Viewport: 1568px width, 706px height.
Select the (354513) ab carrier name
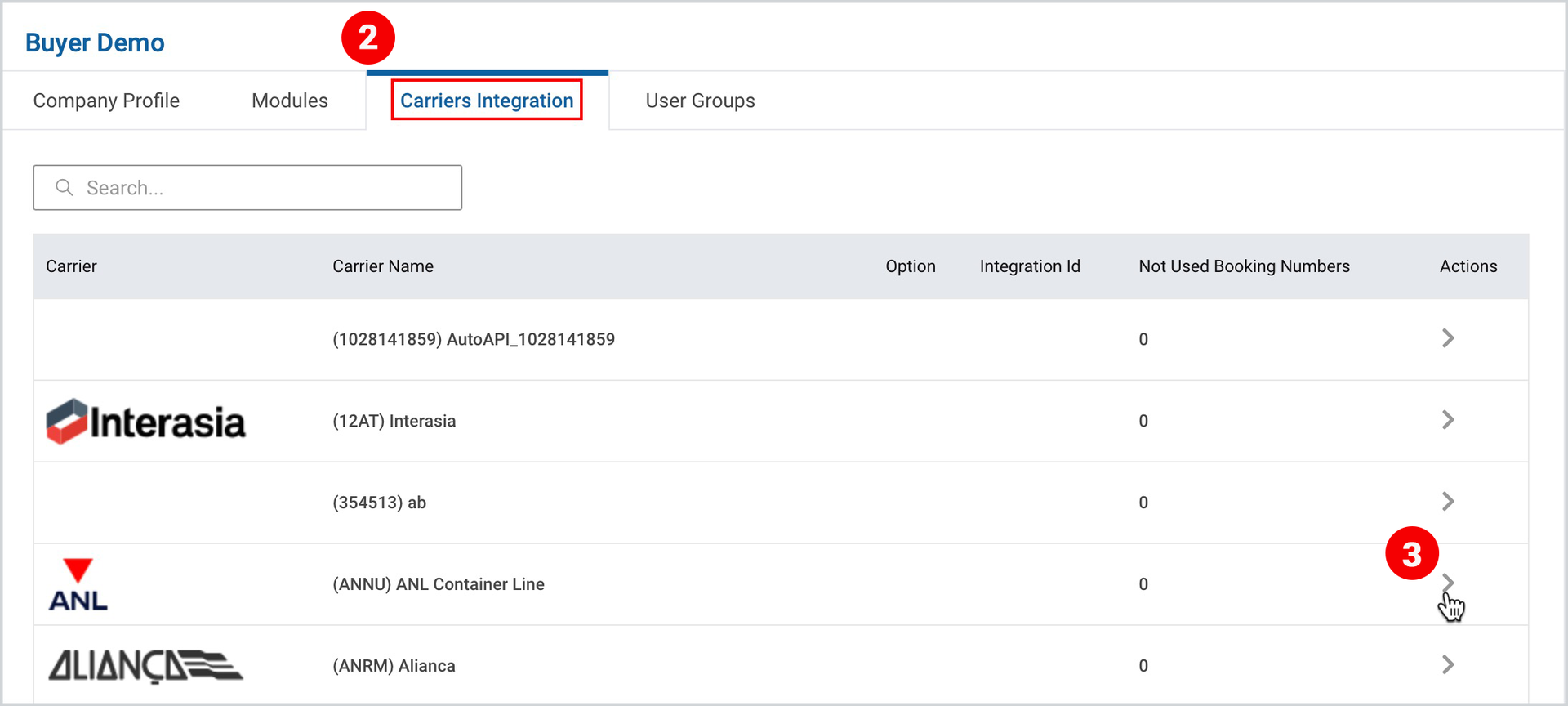pos(380,503)
